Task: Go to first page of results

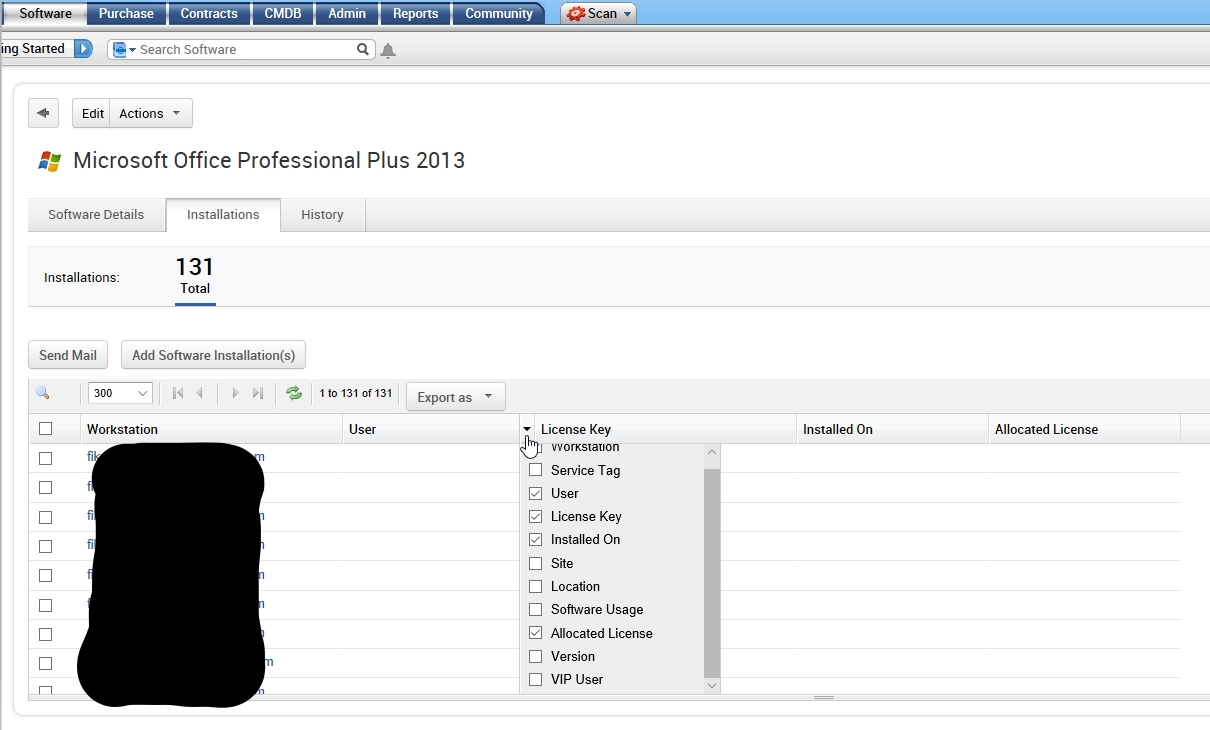Action: (x=178, y=394)
